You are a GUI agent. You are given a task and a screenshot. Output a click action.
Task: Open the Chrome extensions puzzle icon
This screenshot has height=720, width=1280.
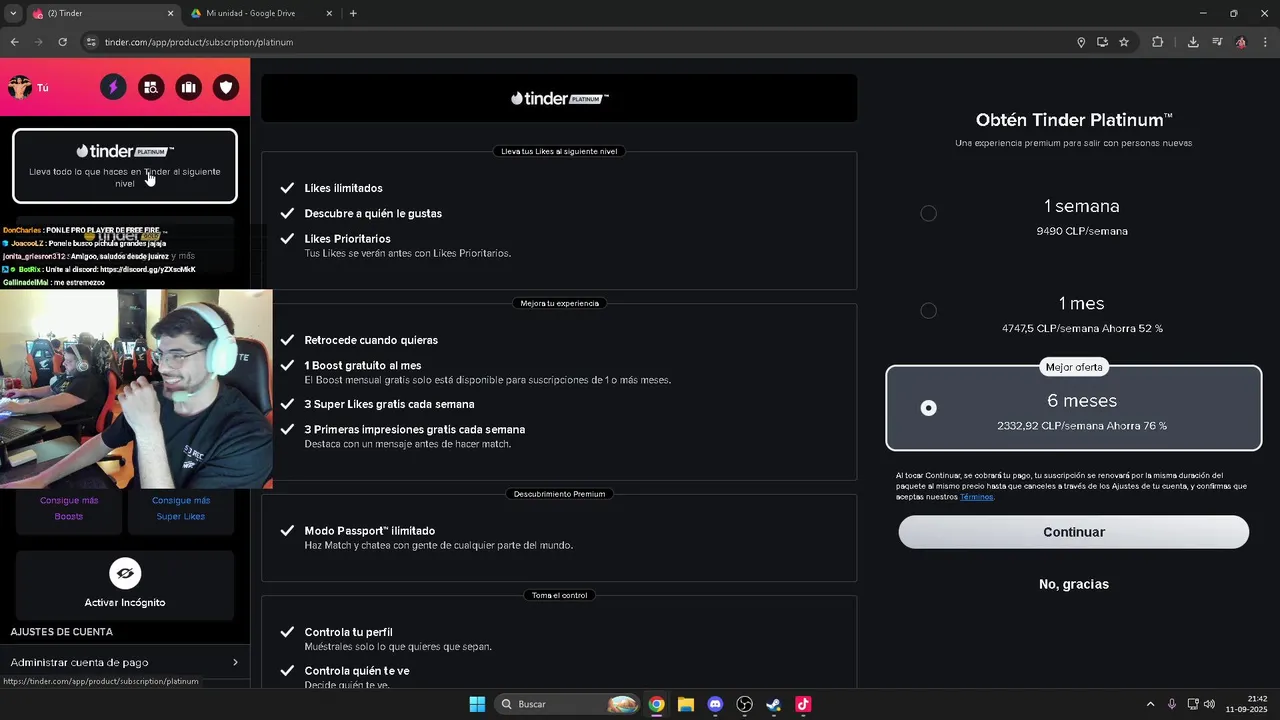[x=1158, y=42]
